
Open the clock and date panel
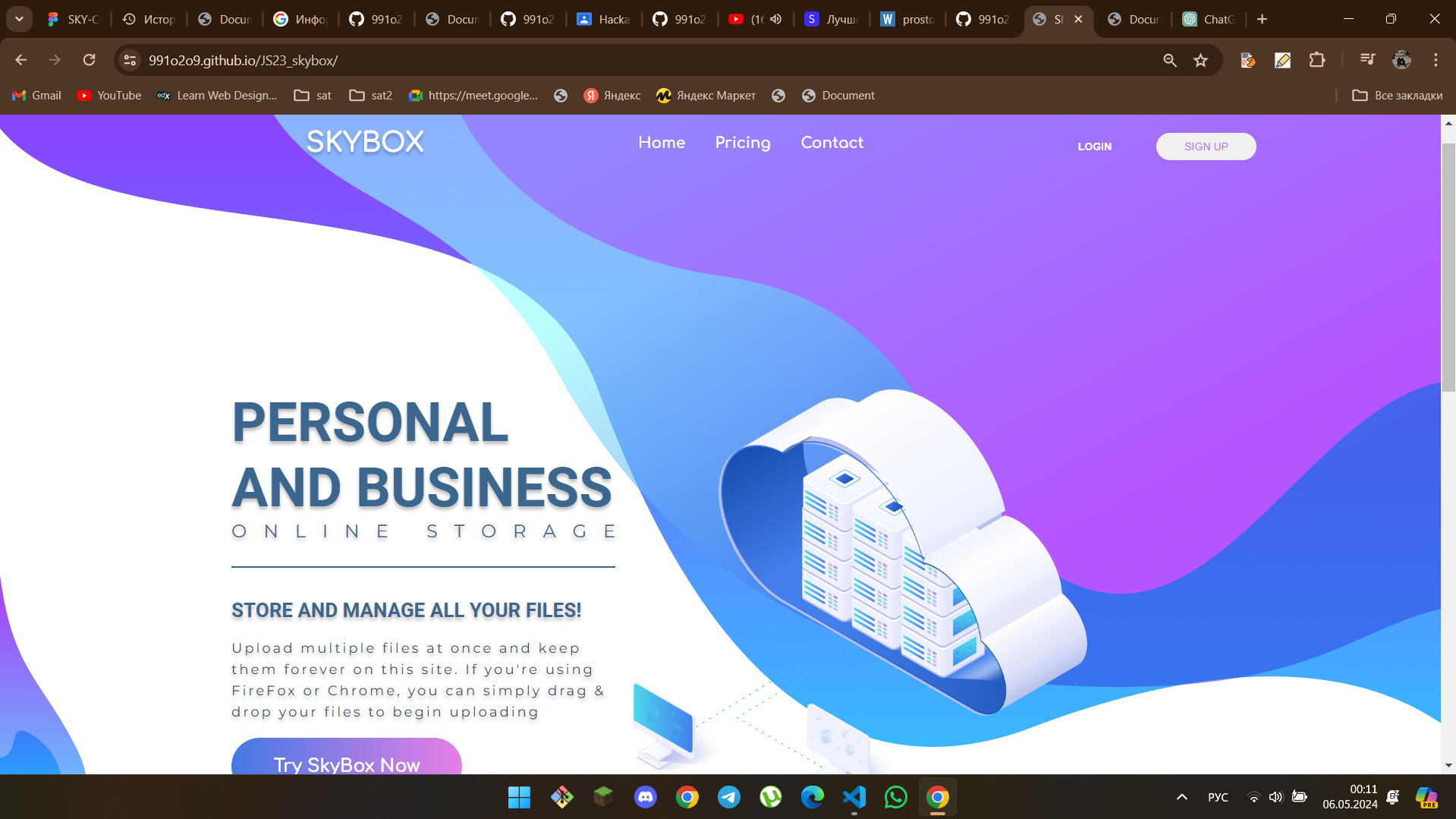[x=1350, y=797]
